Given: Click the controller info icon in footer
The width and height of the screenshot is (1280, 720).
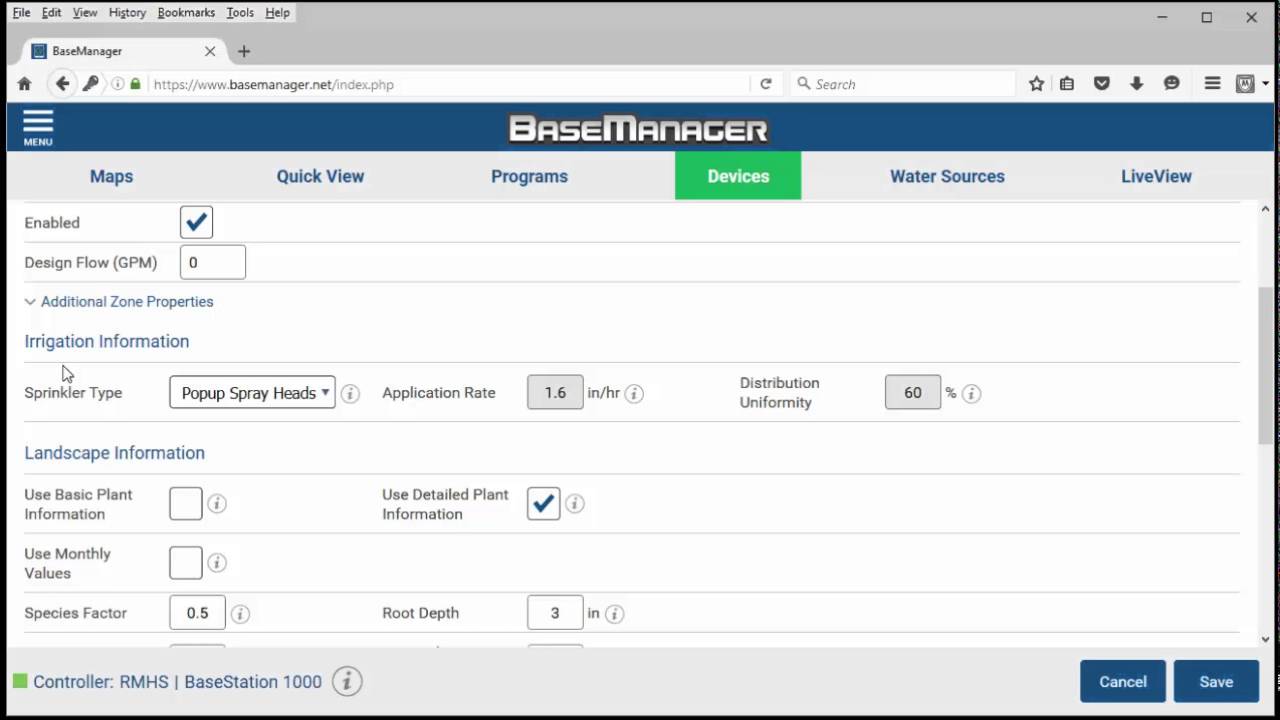Looking at the screenshot, I should (x=347, y=681).
